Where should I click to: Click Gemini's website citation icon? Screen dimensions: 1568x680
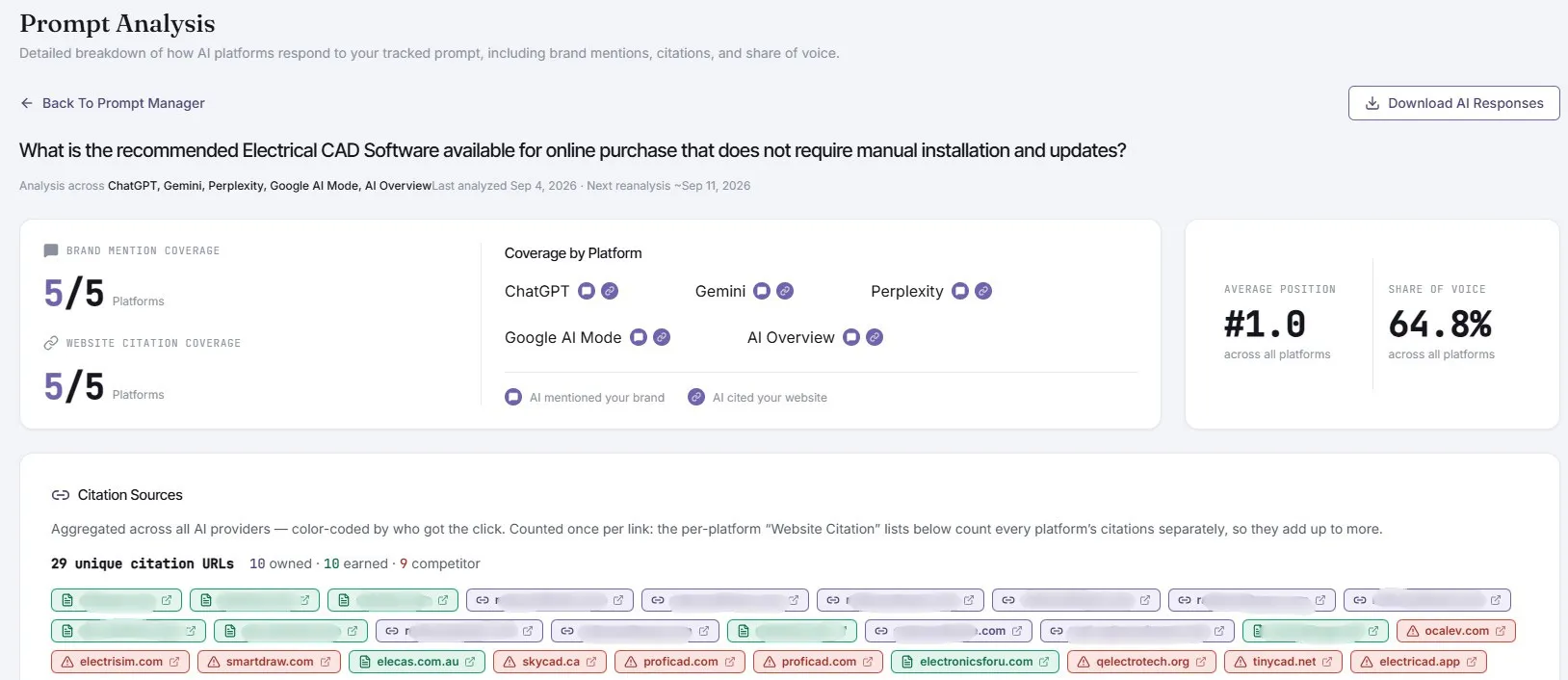[x=785, y=291]
